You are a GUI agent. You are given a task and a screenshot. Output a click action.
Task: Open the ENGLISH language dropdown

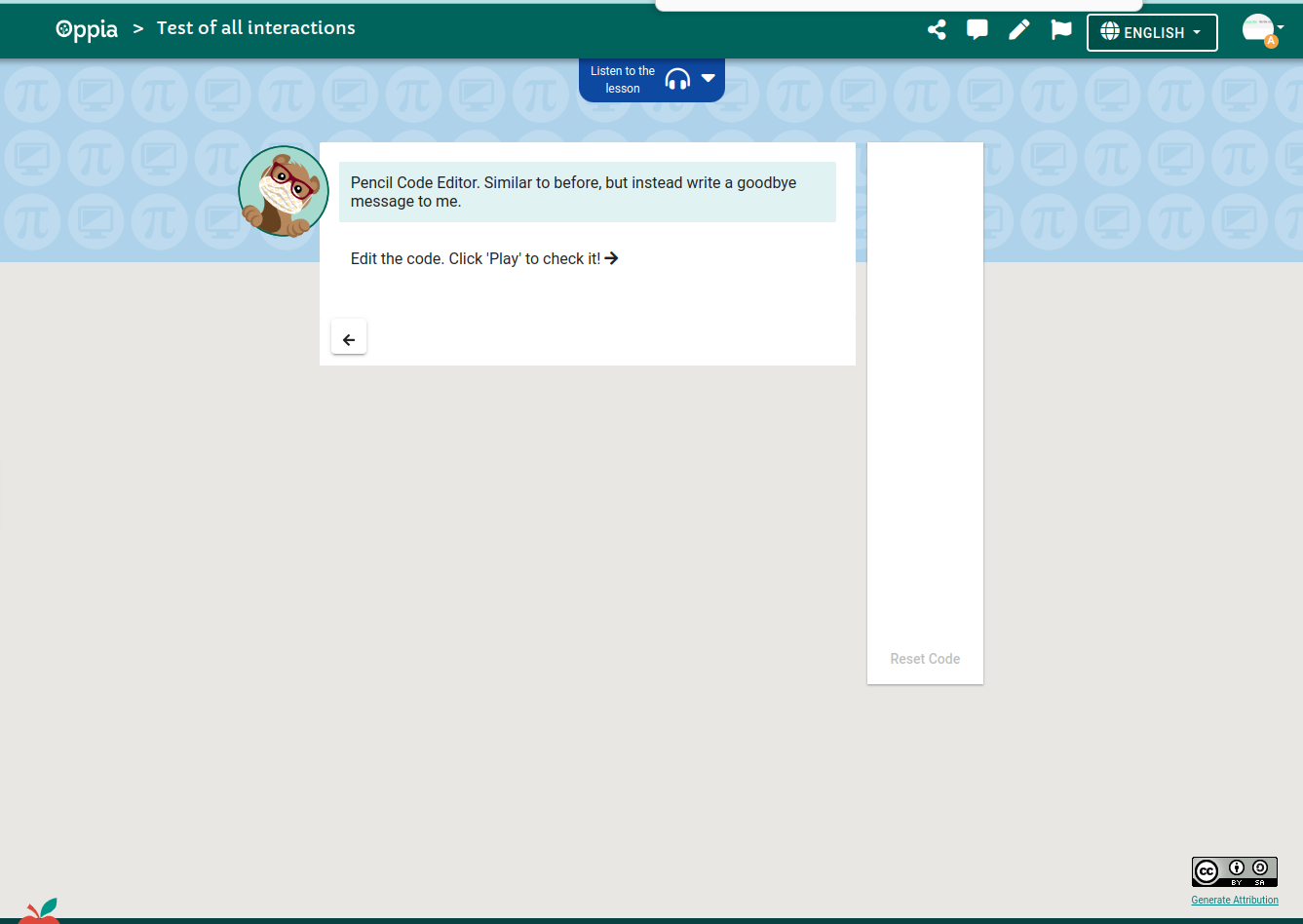(1152, 32)
